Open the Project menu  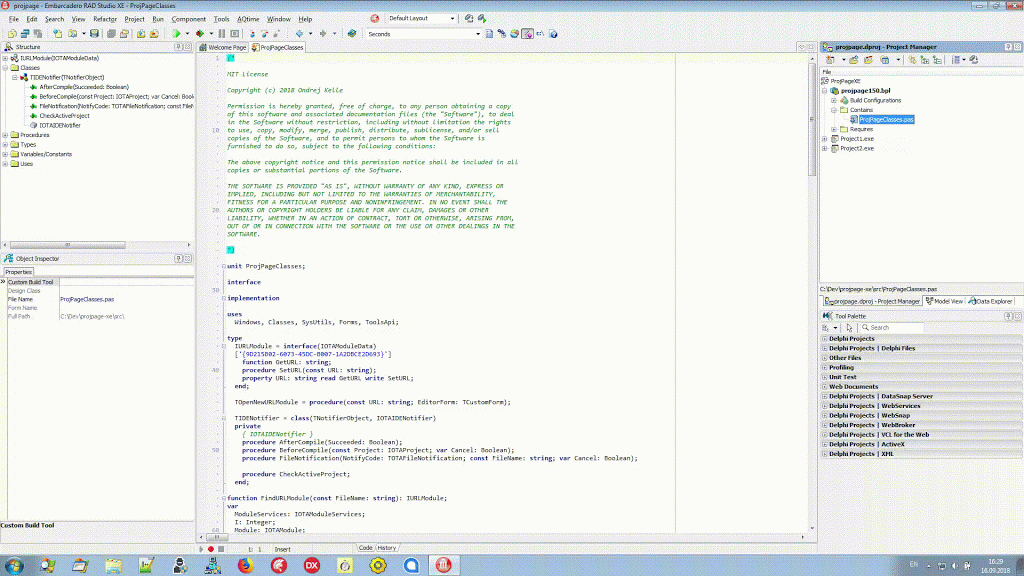click(x=135, y=19)
